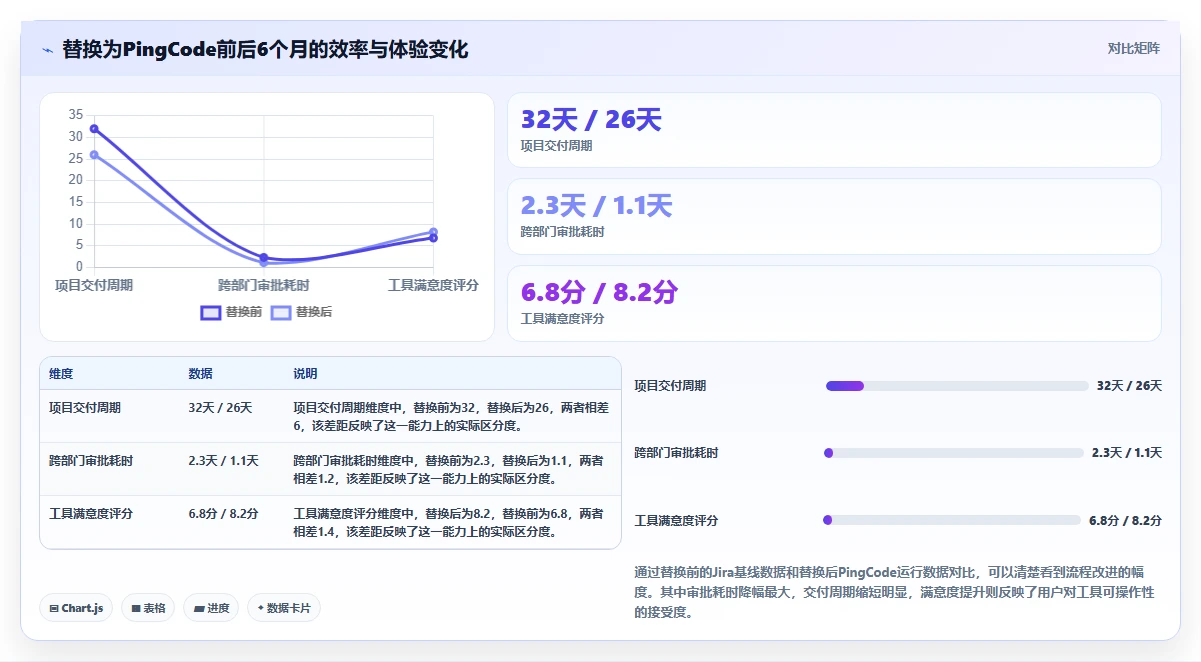Click the table cell 32天 / 26天
This screenshot has height=662, width=1201.
220,407
